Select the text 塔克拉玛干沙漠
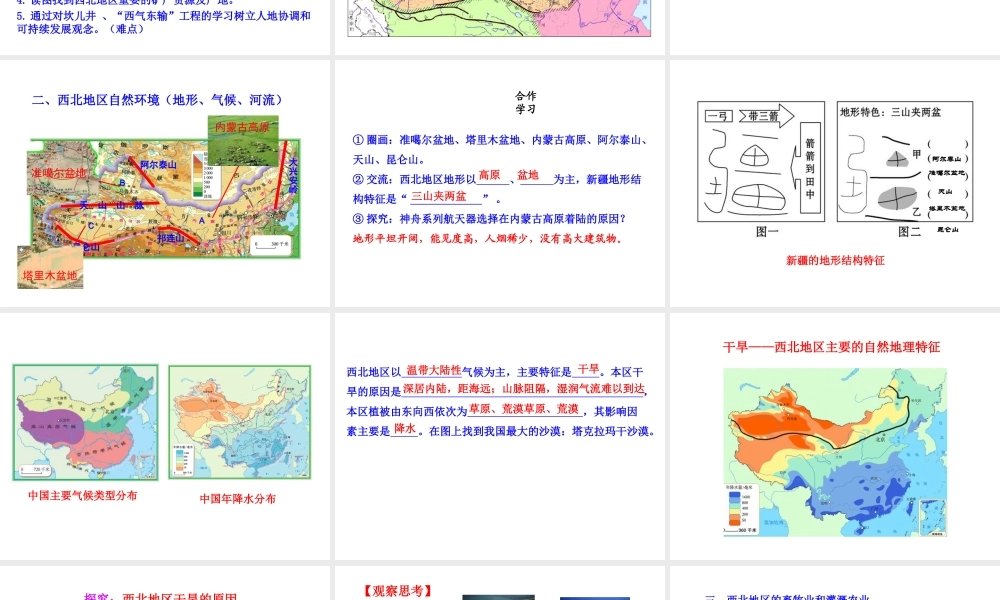The height and width of the screenshot is (600, 1000). (x=610, y=431)
